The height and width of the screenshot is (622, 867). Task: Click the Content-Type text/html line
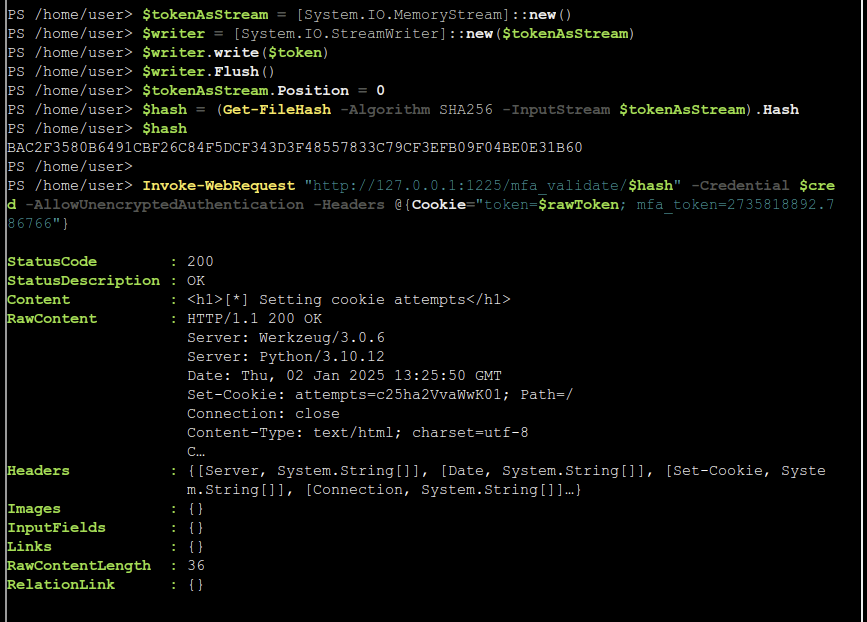(x=358, y=433)
